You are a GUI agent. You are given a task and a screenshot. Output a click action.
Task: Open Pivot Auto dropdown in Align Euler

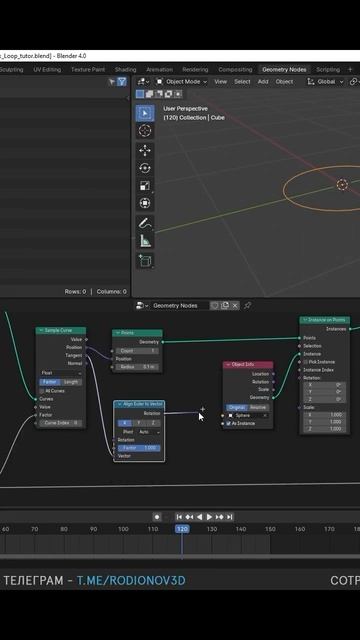point(148,432)
